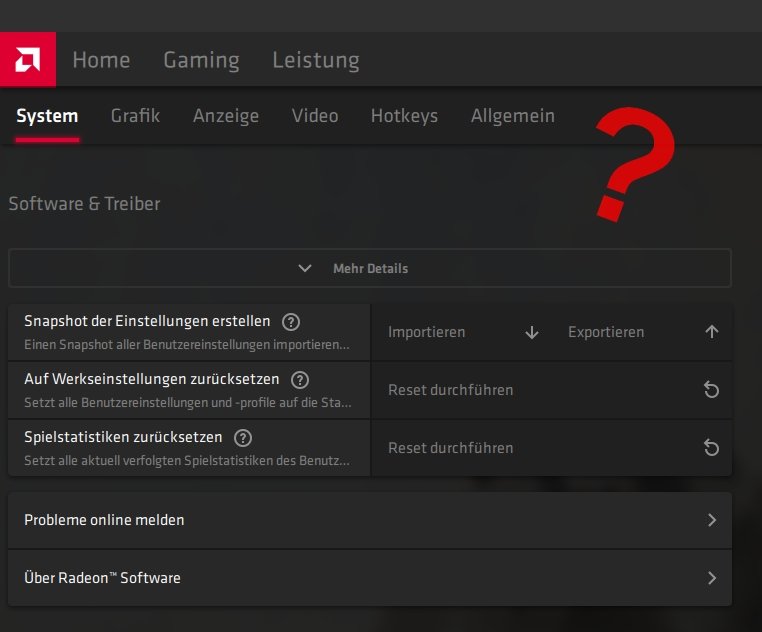Switch to the Allgemein sub-tab
The height and width of the screenshot is (632, 762).
[513, 116]
